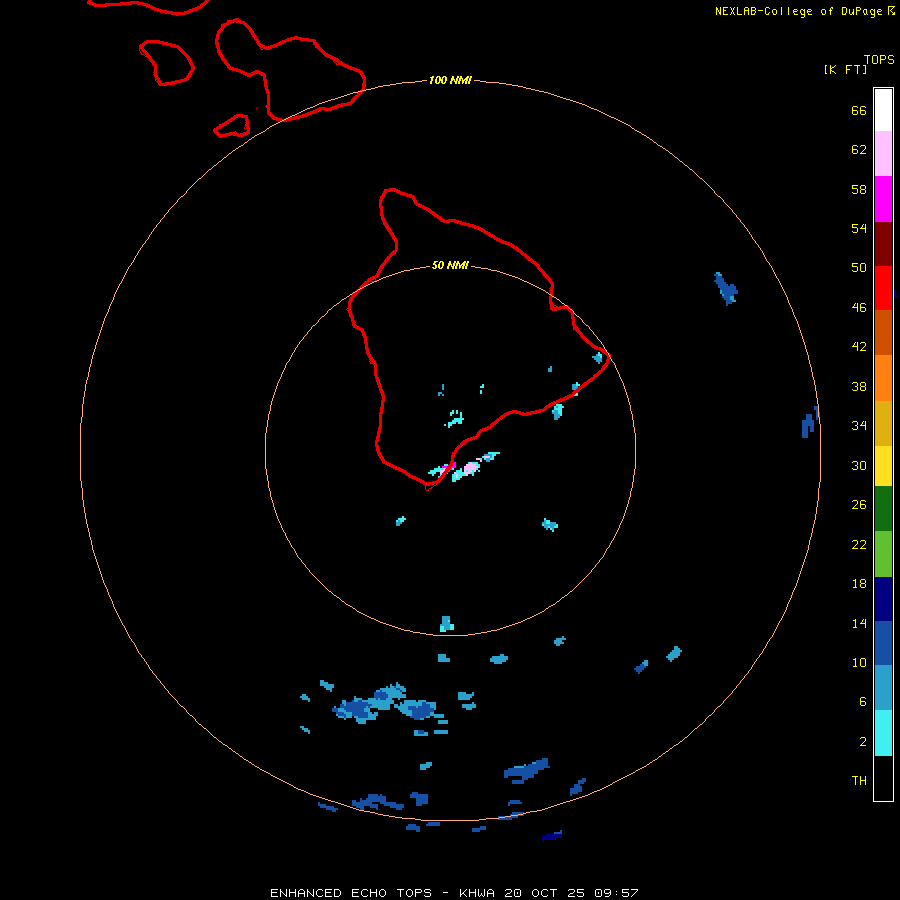900x900 pixels.
Task: Pick the yellow 30 kft legend swatch
Action: (x=883, y=466)
